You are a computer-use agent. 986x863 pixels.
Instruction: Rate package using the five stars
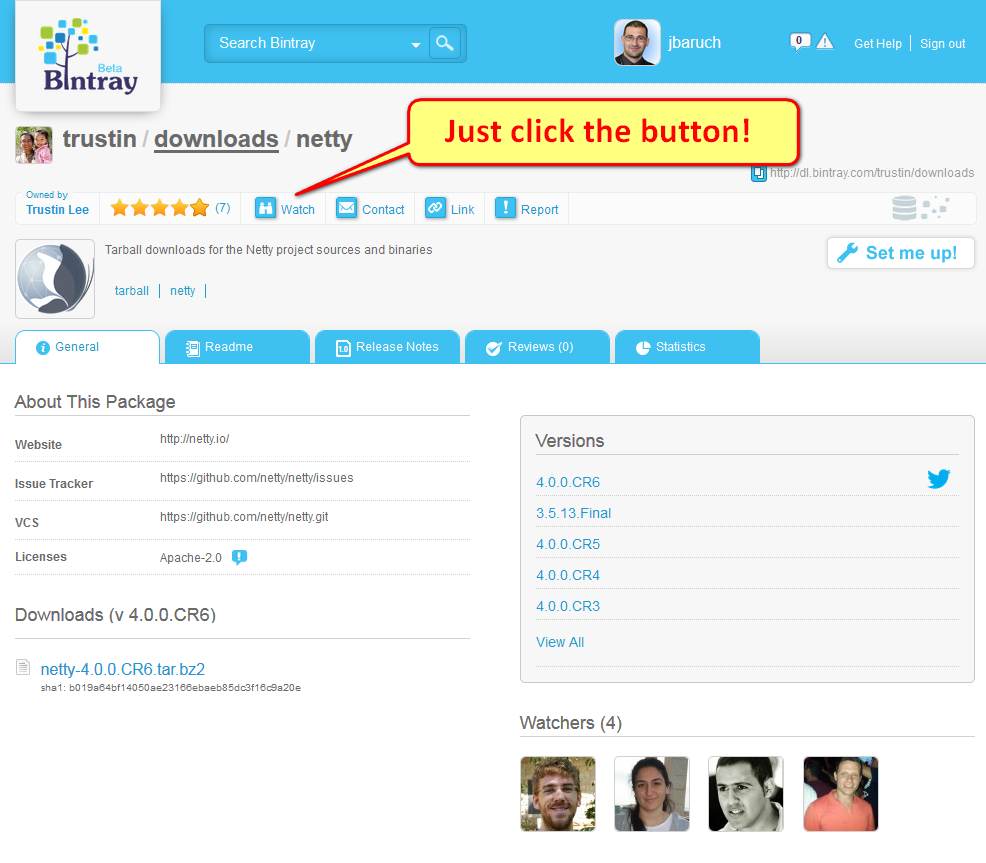point(159,208)
